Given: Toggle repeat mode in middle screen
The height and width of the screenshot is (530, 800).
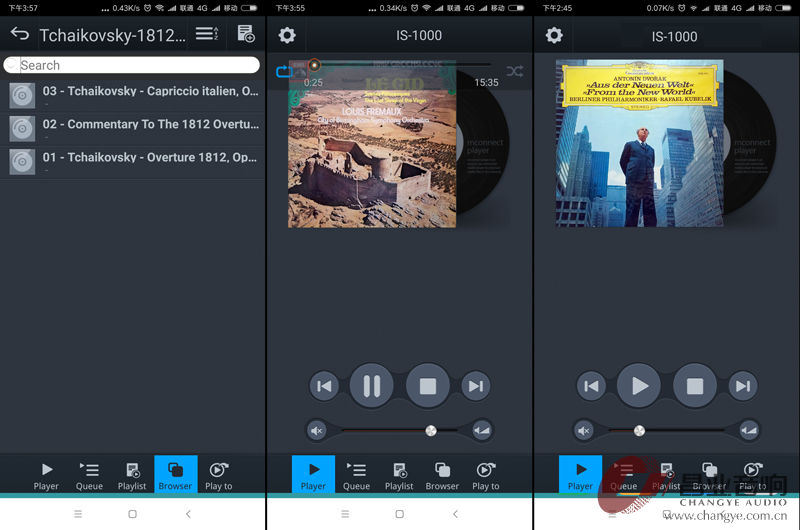Looking at the screenshot, I should [284, 71].
